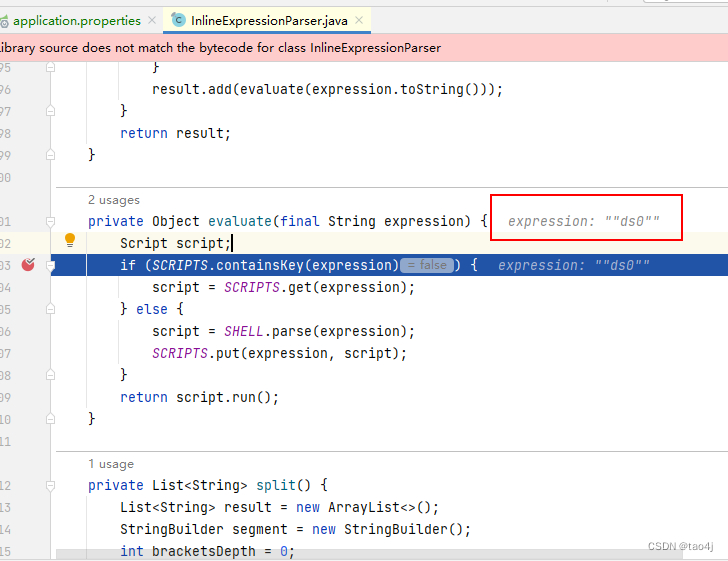Viewport: 728px width, 561px height.
Task: Click the "= false" inline debug value
Action: 425,265
